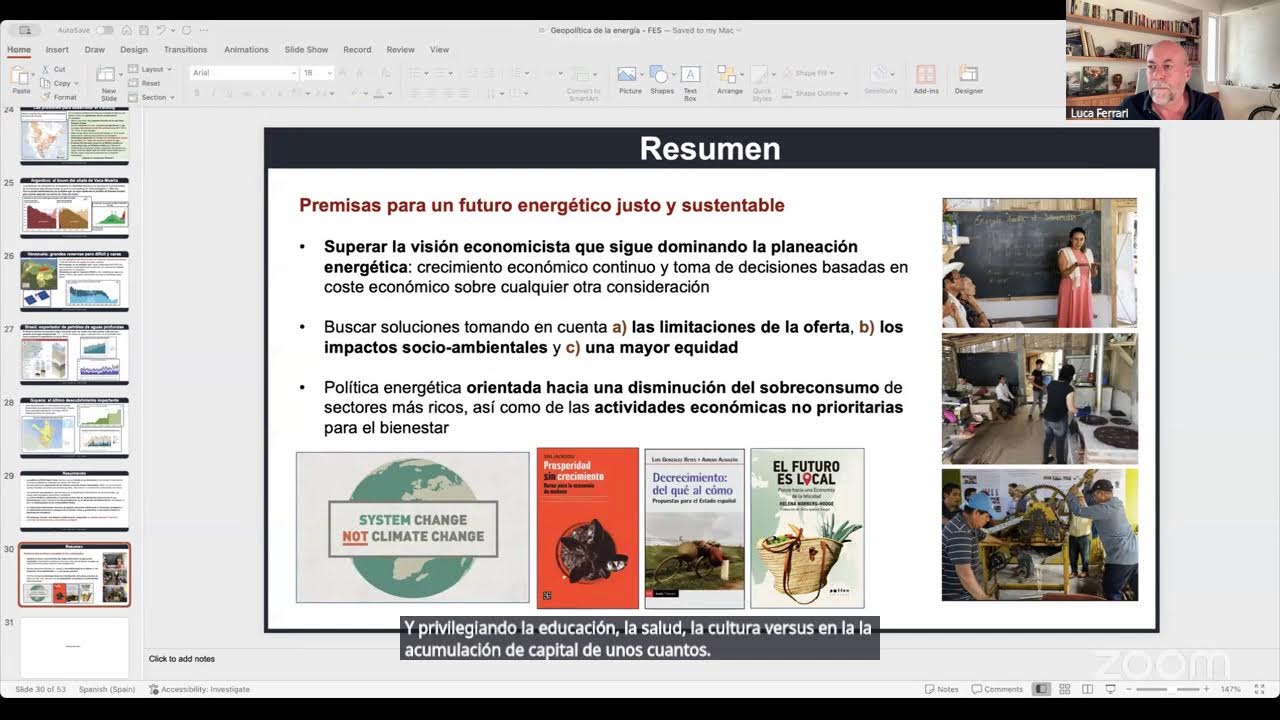Click the Resumen slide title
Viewport: 1280px width, 720px height.
[710, 149]
